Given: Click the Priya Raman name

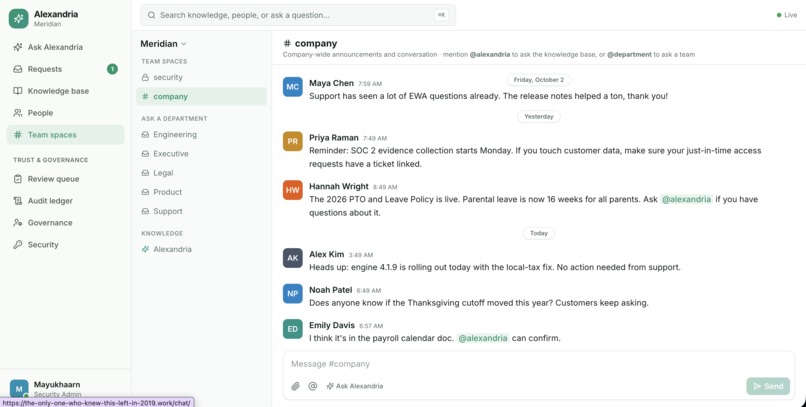Looking at the screenshot, I should coord(334,138).
